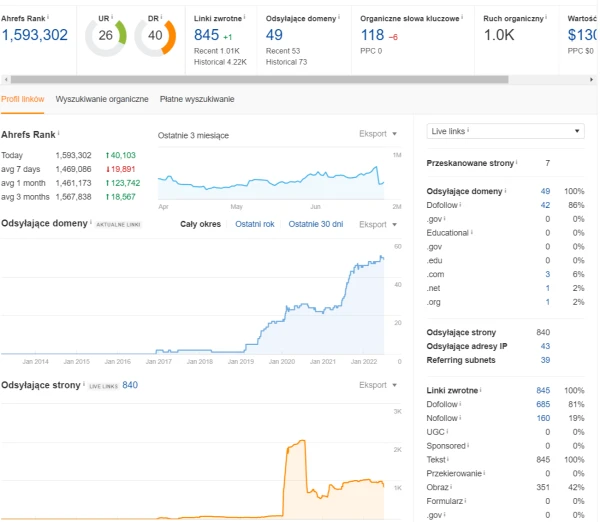Click avg 1 month change 123,742
The image size is (600, 522).
point(123,183)
